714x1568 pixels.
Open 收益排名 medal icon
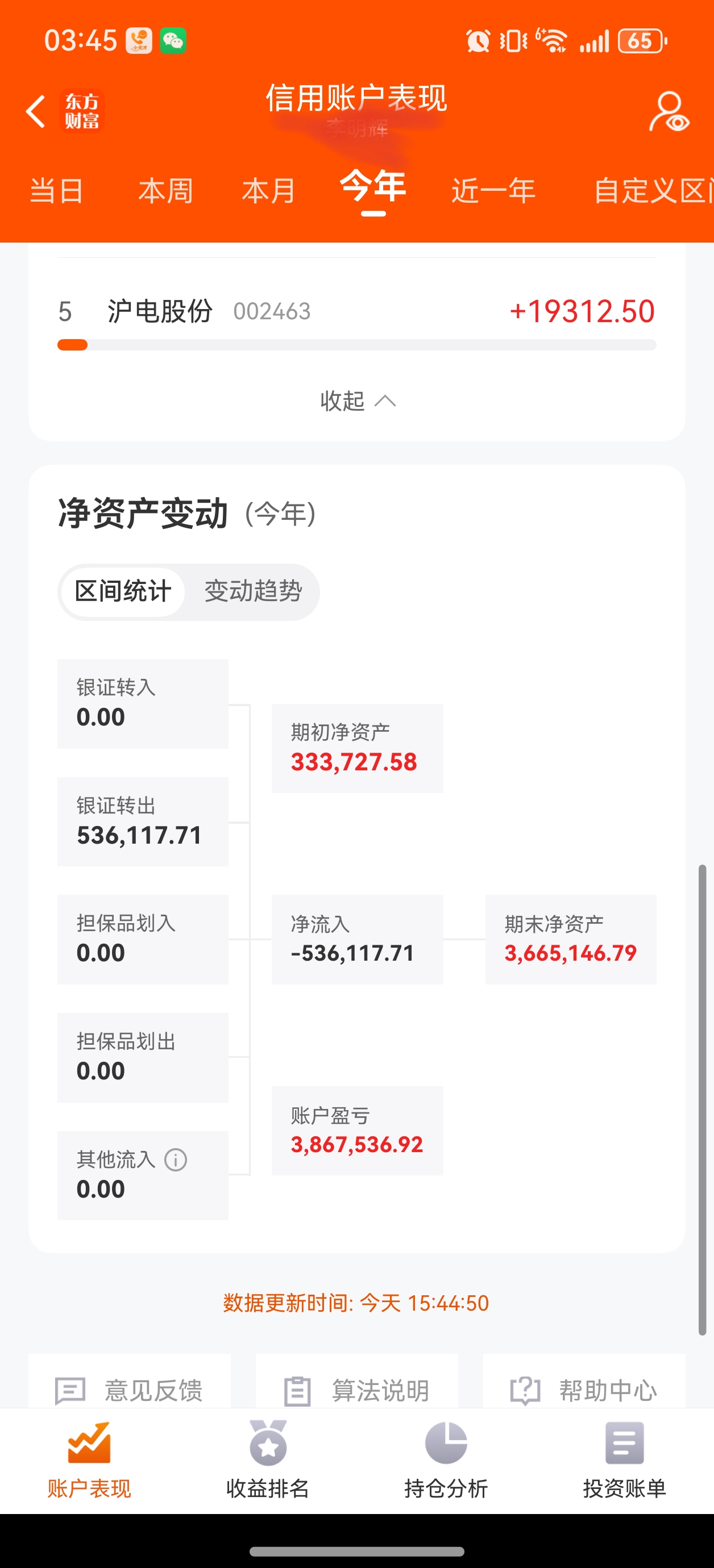(267, 1442)
